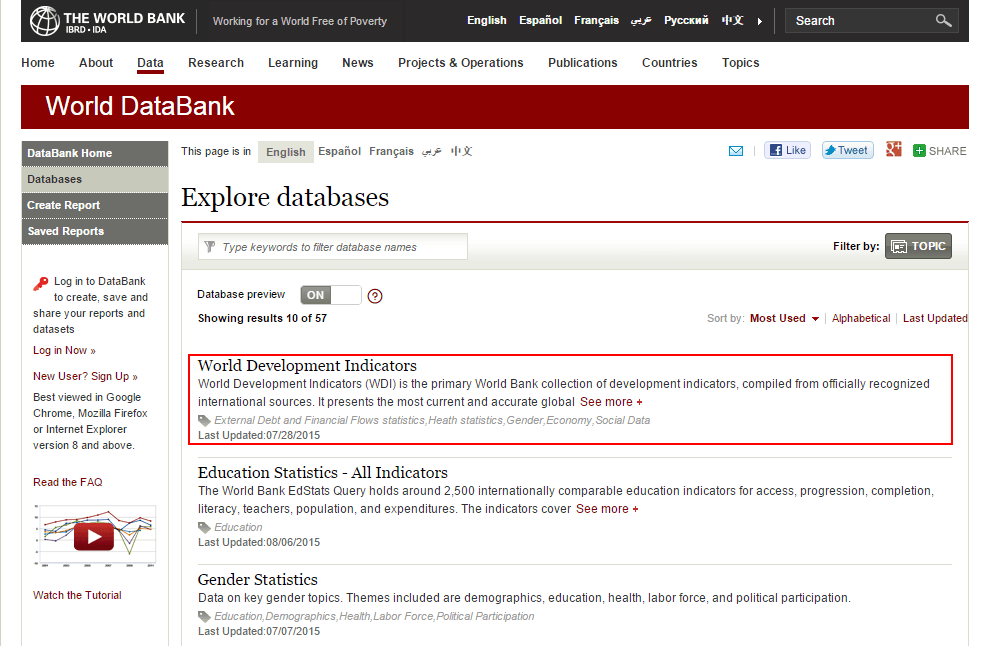Click the Google Plus icon
The height and width of the screenshot is (646, 988).
coord(893,149)
